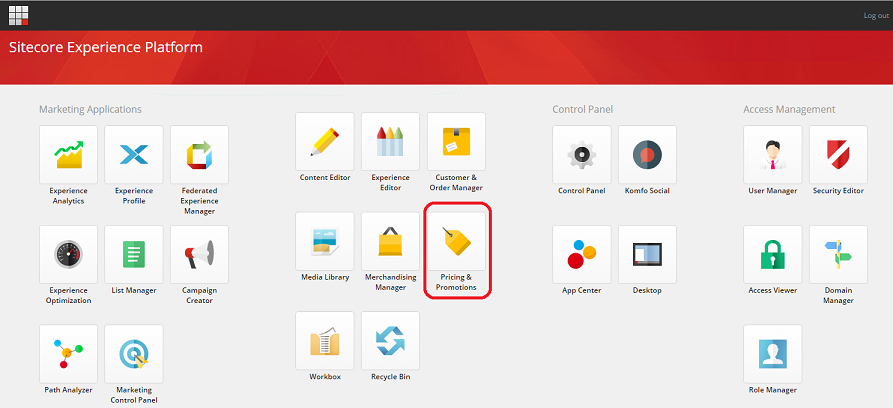Open the User Manager
This screenshot has height=408, width=893.
773,154
